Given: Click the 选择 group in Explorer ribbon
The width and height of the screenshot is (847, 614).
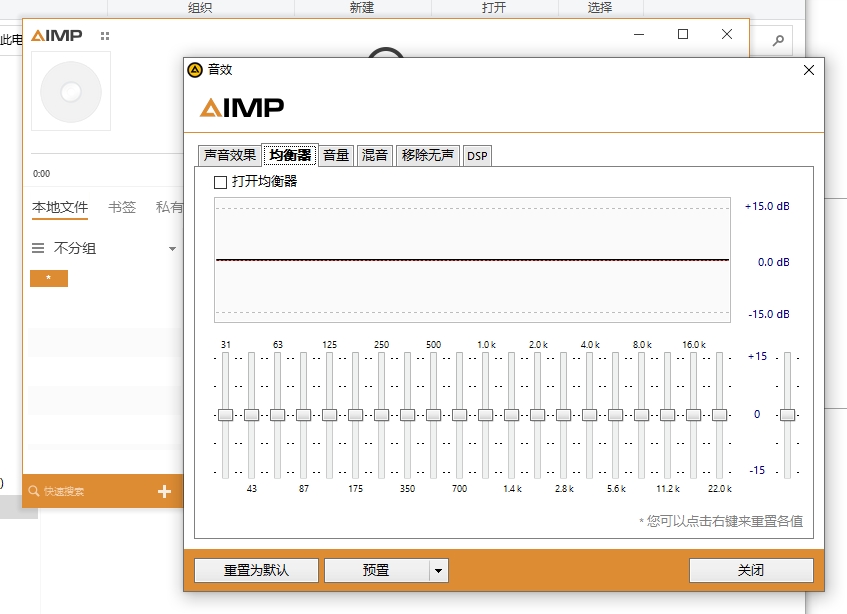Looking at the screenshot, I should click(600, 7).
